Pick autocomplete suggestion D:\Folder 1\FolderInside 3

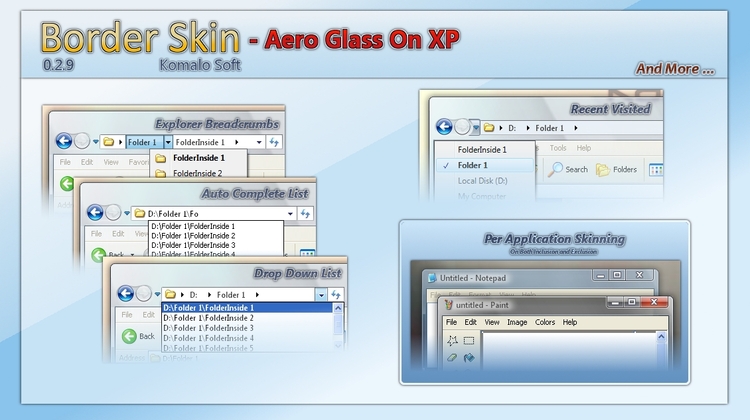[x=193, y=245]
